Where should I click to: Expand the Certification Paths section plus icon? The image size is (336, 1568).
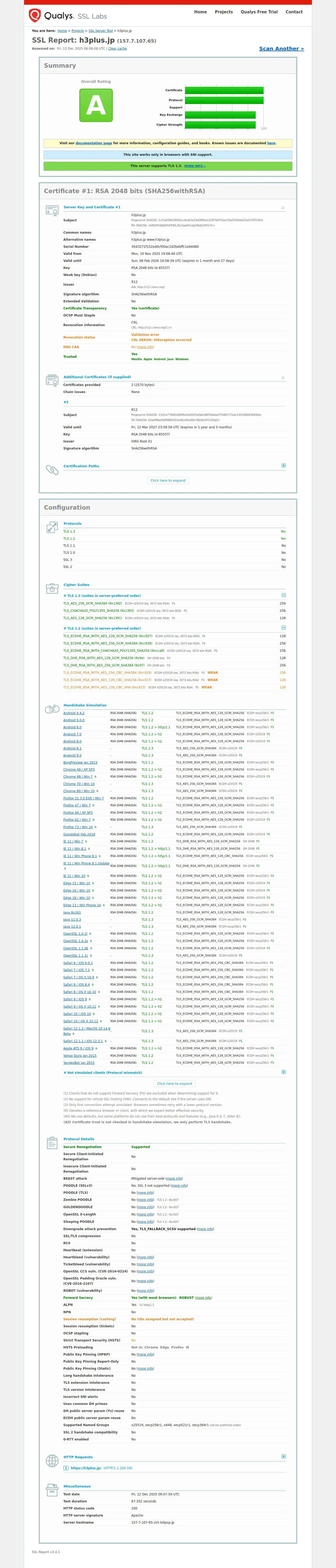(284, 465)
